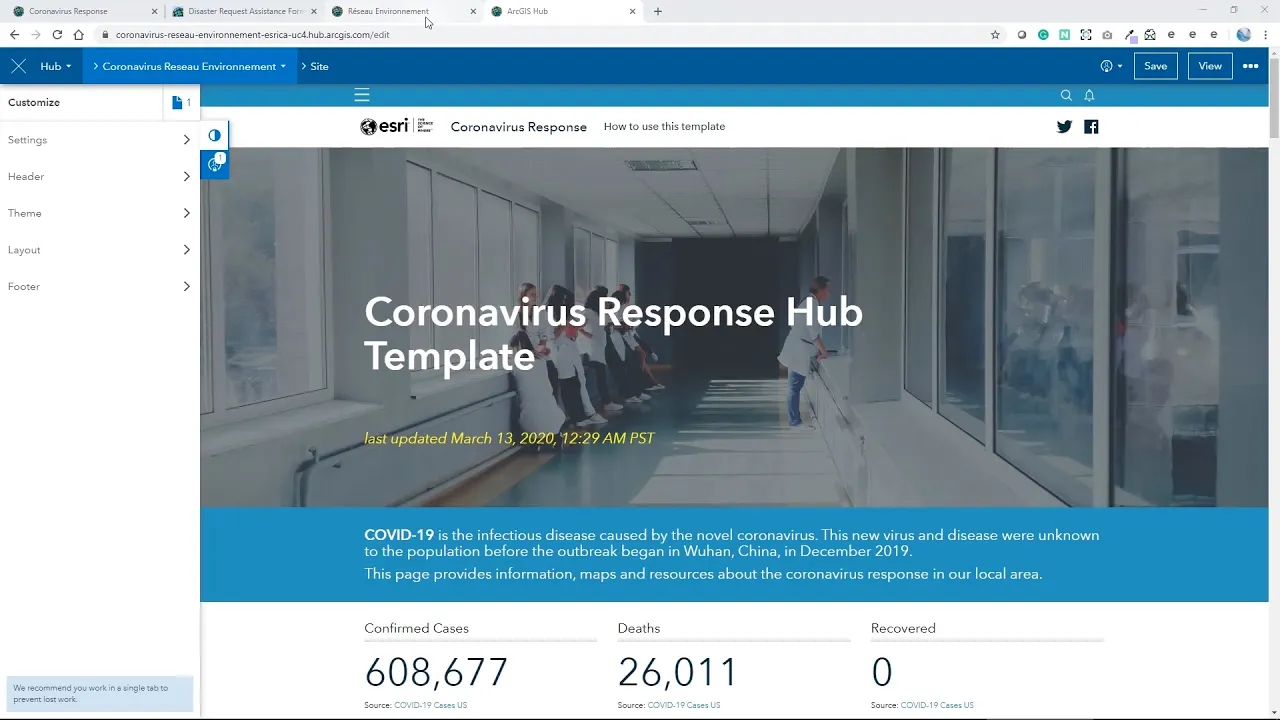Expand the Theme section

(x=99, y=213)
